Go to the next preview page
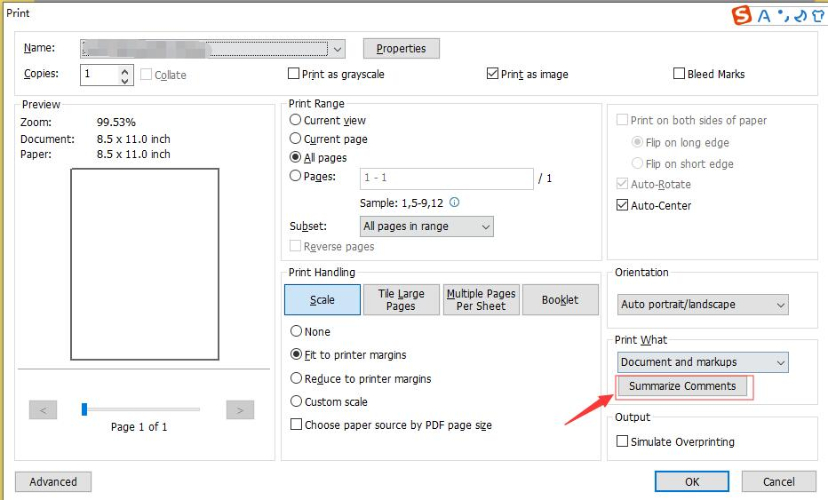 [240, 410]
